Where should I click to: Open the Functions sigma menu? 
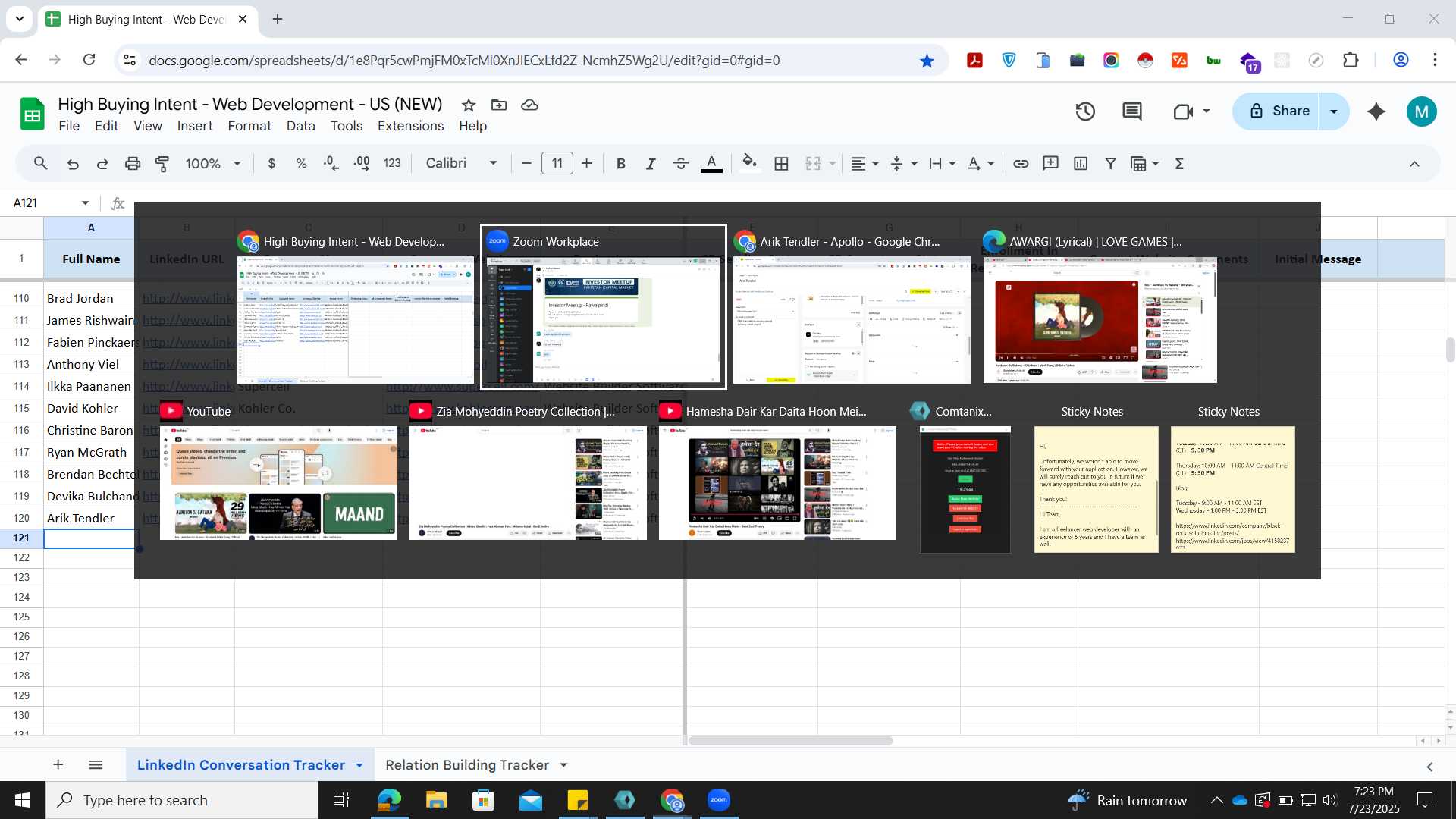1179,163
